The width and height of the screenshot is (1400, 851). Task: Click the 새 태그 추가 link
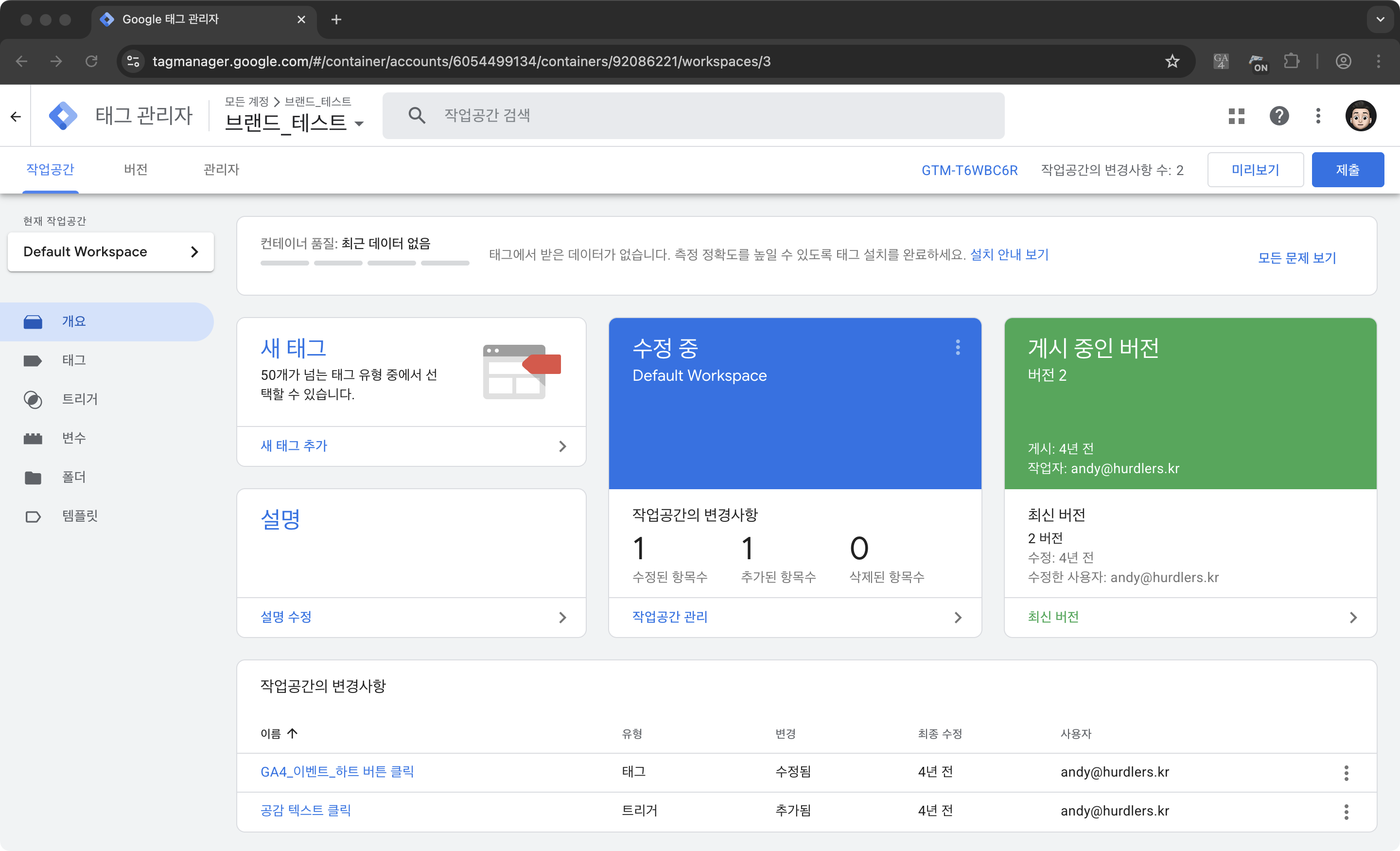294,446
